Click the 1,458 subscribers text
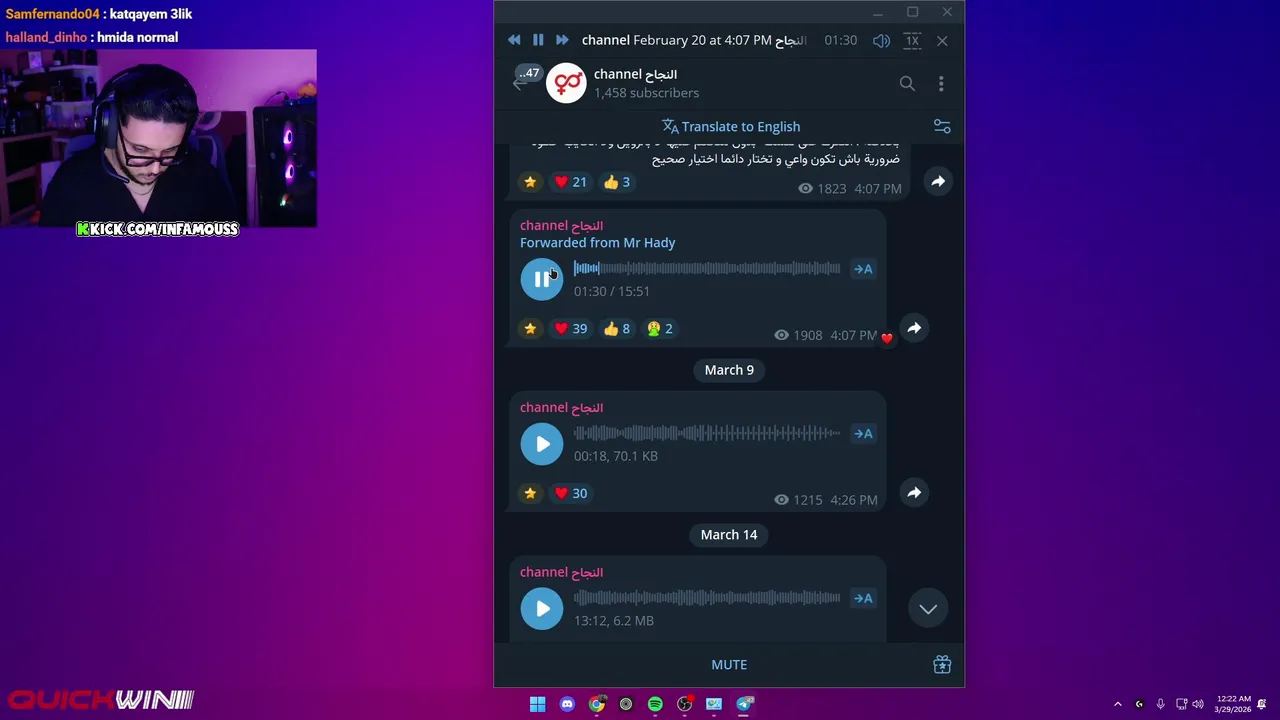 [x=647, y=93]
